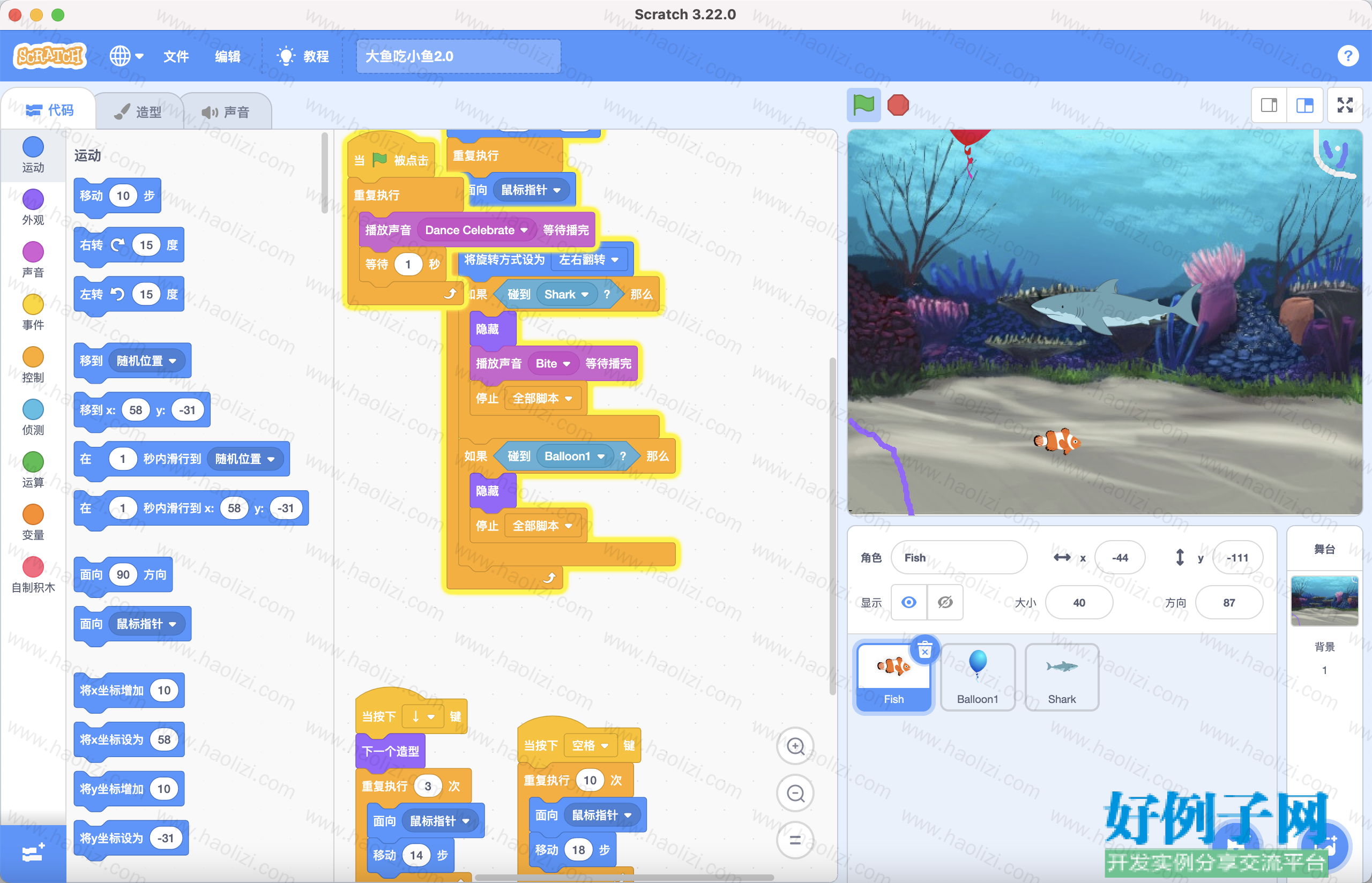Open the help question mark icon

coord(1348,56)
